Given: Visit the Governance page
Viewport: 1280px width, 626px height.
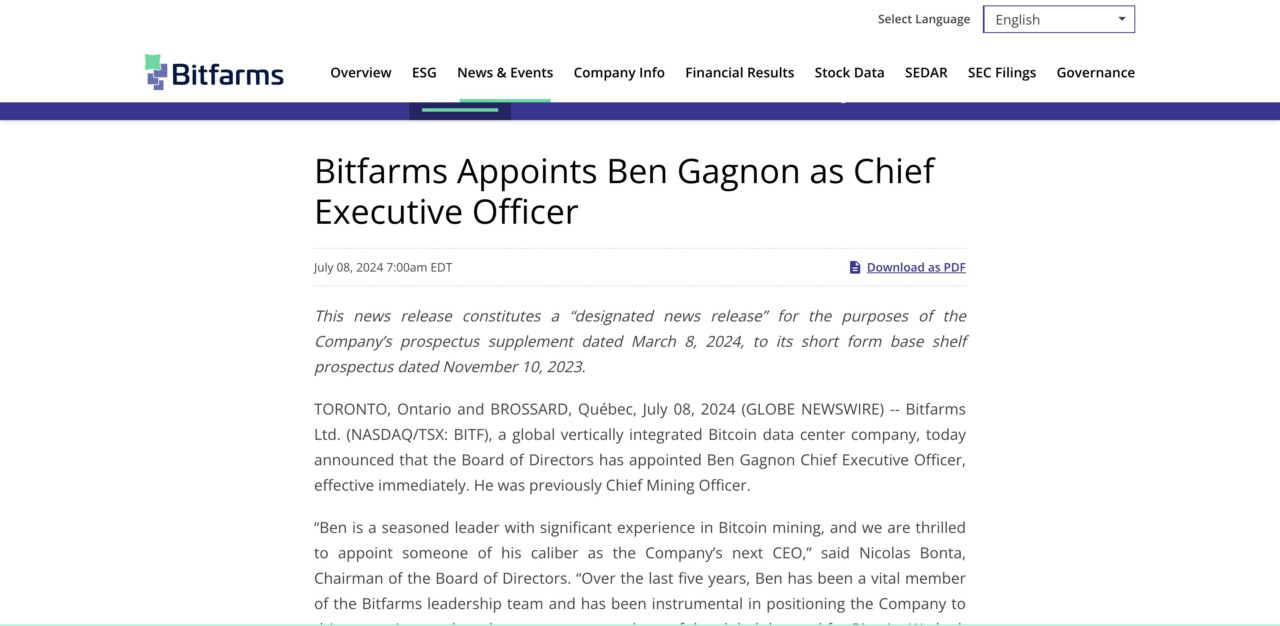Looking at the screenshot, I should [x=1095, y=72].
